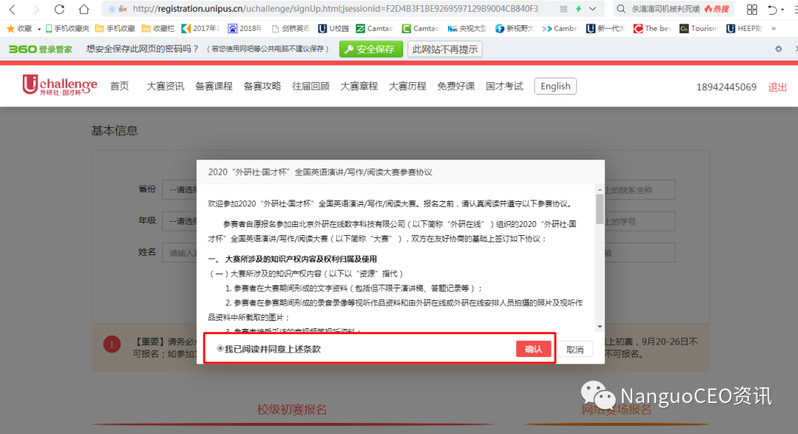The width and height of the screenshot is (798, 434).
Task: Log out with the 退出 link
Action: (777, 87)
